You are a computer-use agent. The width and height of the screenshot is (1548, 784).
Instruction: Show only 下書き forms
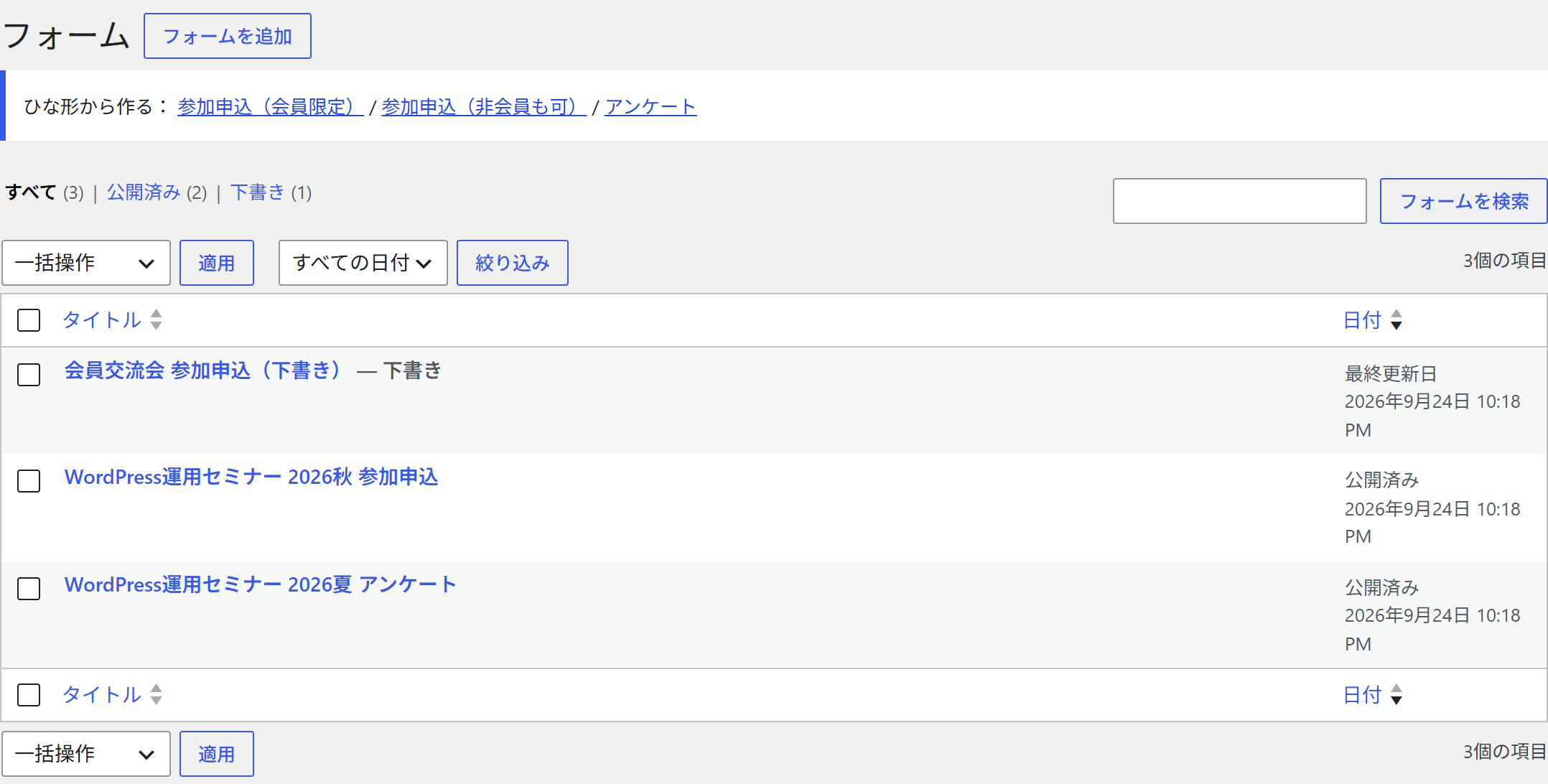click(x=258, y=192)
